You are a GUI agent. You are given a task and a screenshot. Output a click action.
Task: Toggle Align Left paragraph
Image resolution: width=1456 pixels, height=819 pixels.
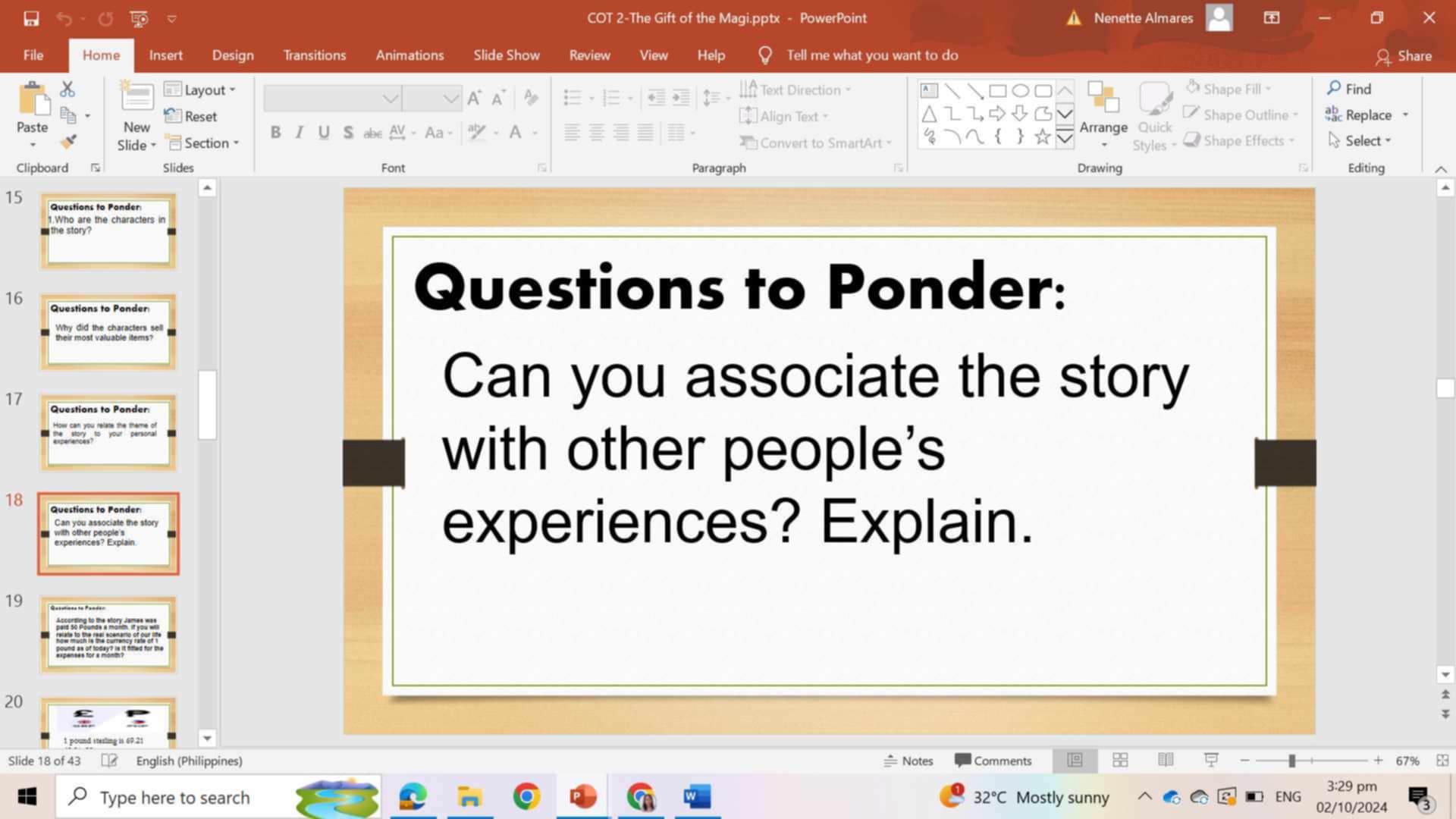573,133
